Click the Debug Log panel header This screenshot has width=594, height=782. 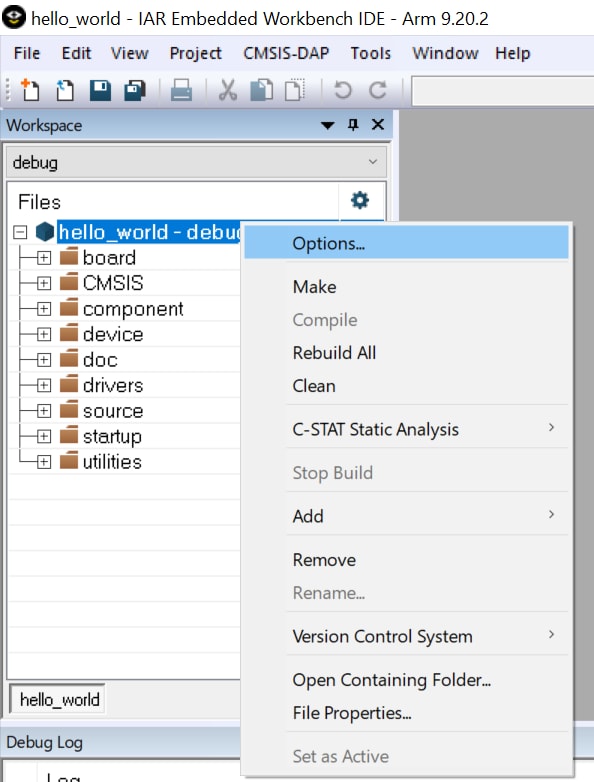coord(122,742)
